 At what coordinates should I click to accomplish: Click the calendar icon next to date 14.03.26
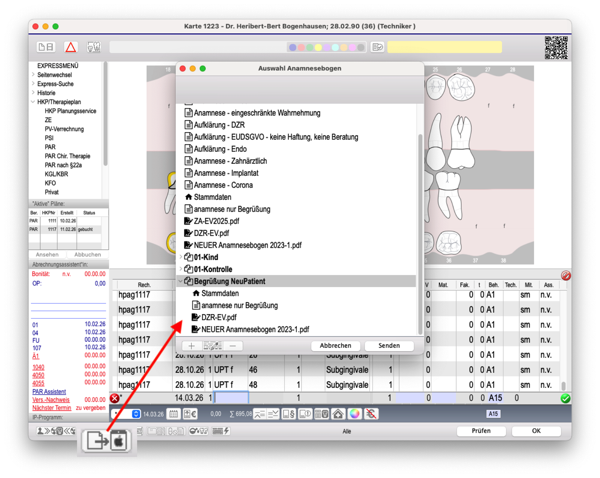pyautogui.click(x=173, y=414)
